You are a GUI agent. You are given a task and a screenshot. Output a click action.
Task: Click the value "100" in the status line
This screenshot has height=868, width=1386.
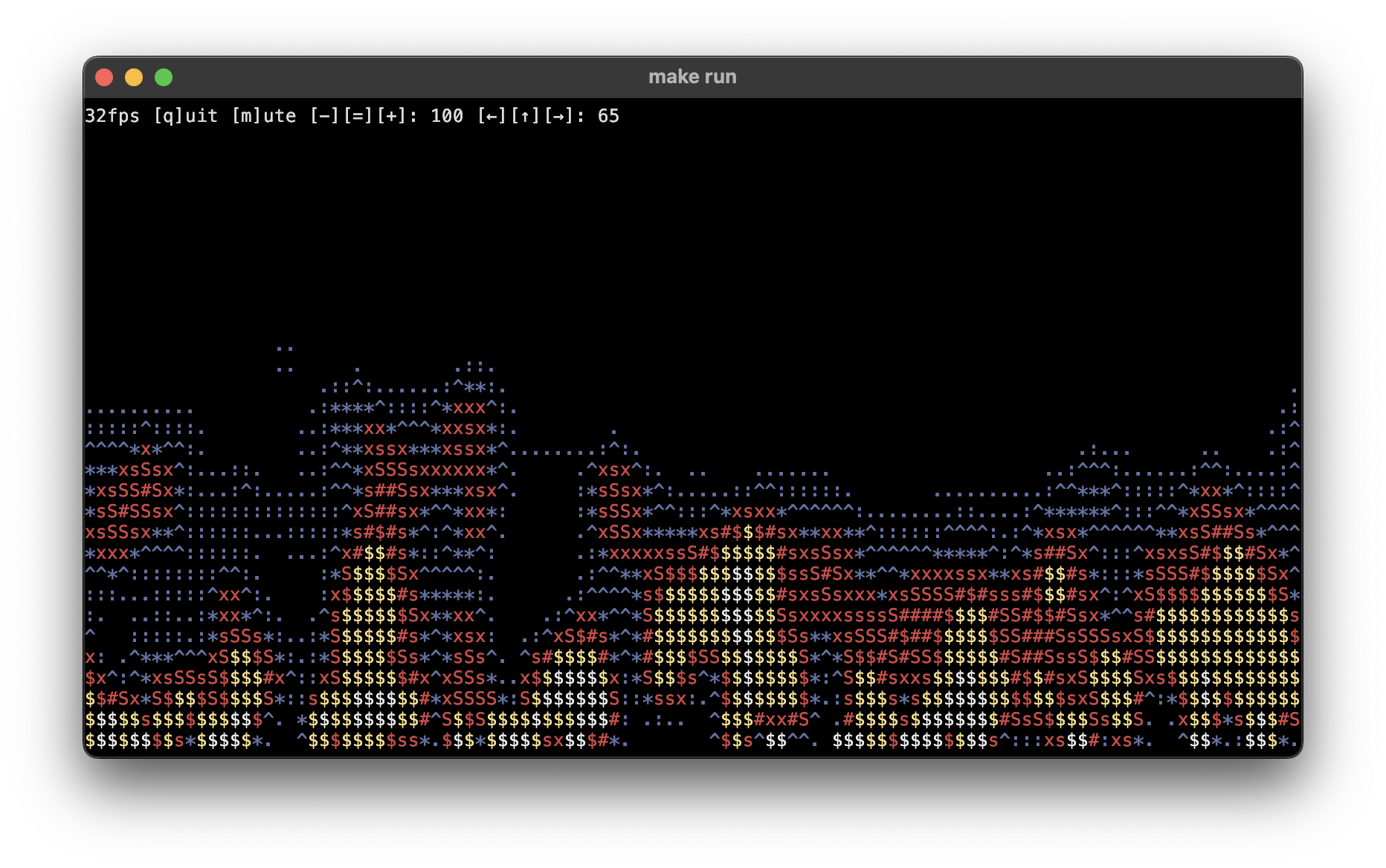447,116
